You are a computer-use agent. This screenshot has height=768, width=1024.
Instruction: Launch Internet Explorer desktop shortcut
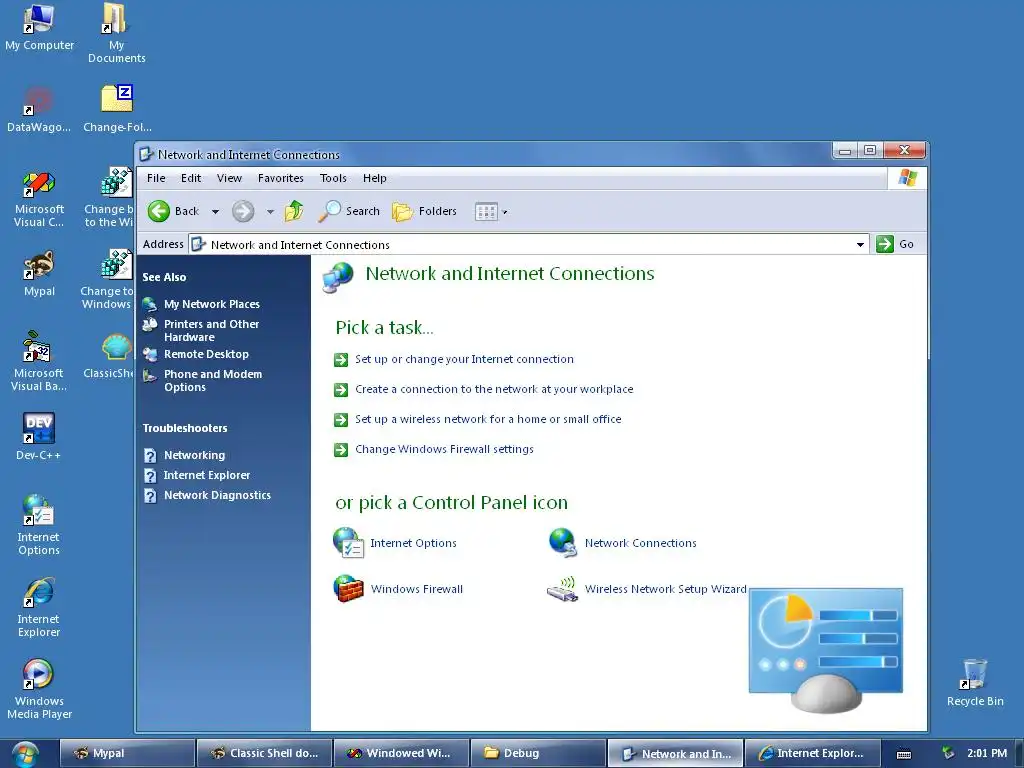(39, 607)
